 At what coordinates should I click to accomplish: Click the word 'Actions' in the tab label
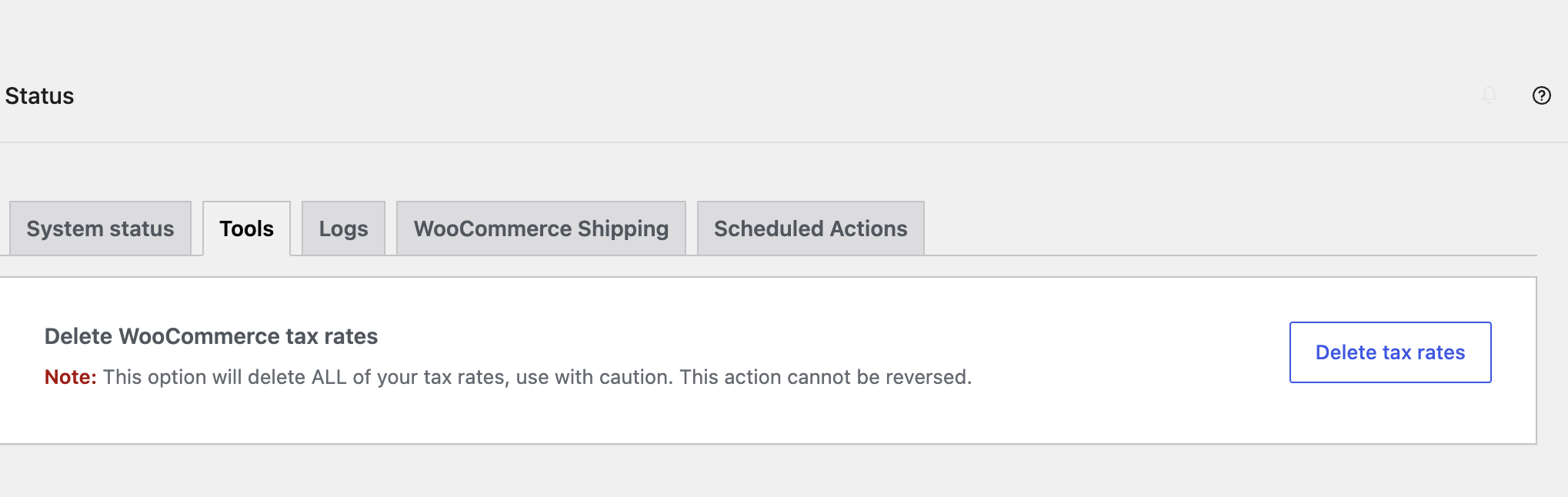pos(869,228)
